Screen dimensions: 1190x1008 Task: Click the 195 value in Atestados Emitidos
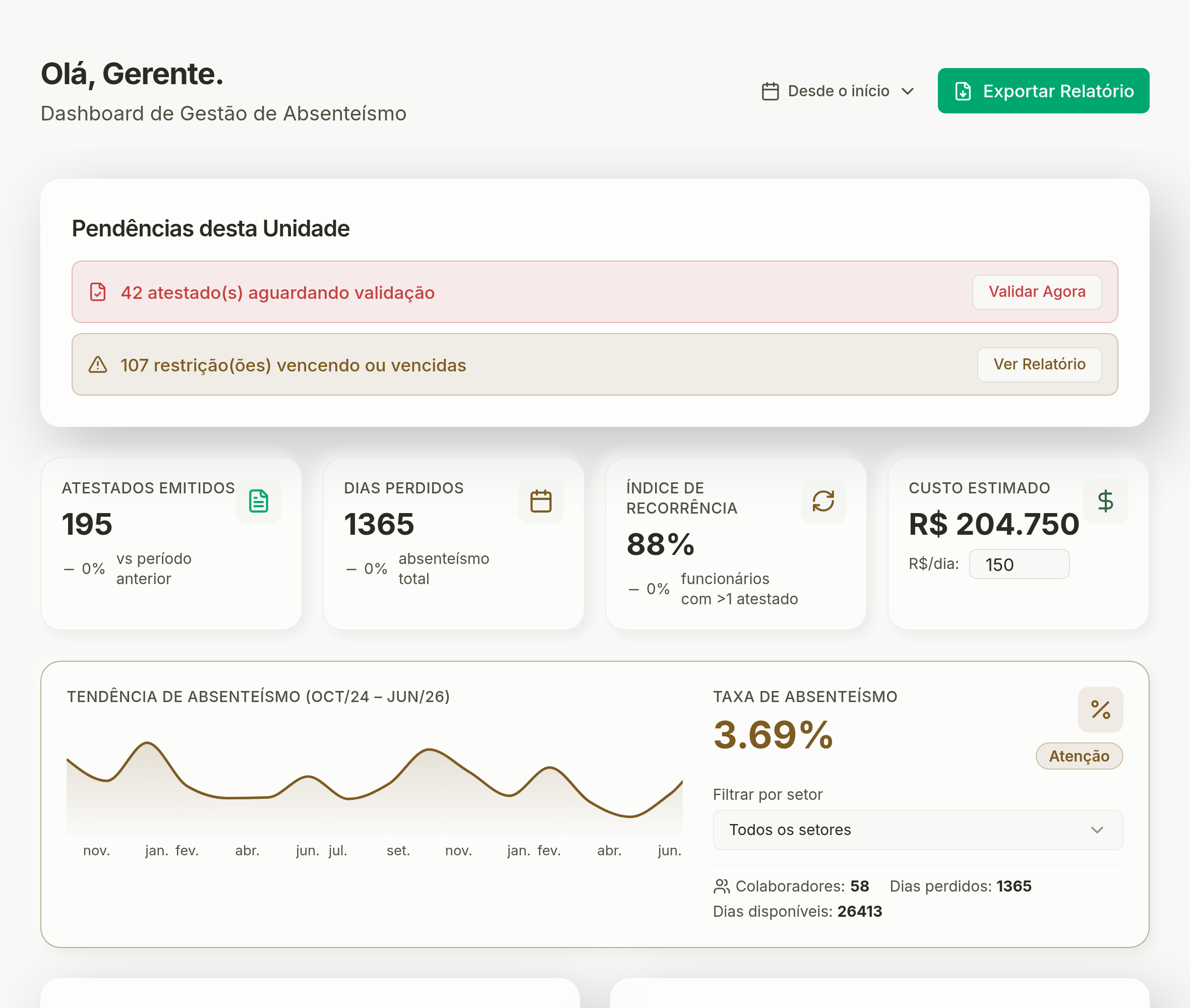pos(87,524)
